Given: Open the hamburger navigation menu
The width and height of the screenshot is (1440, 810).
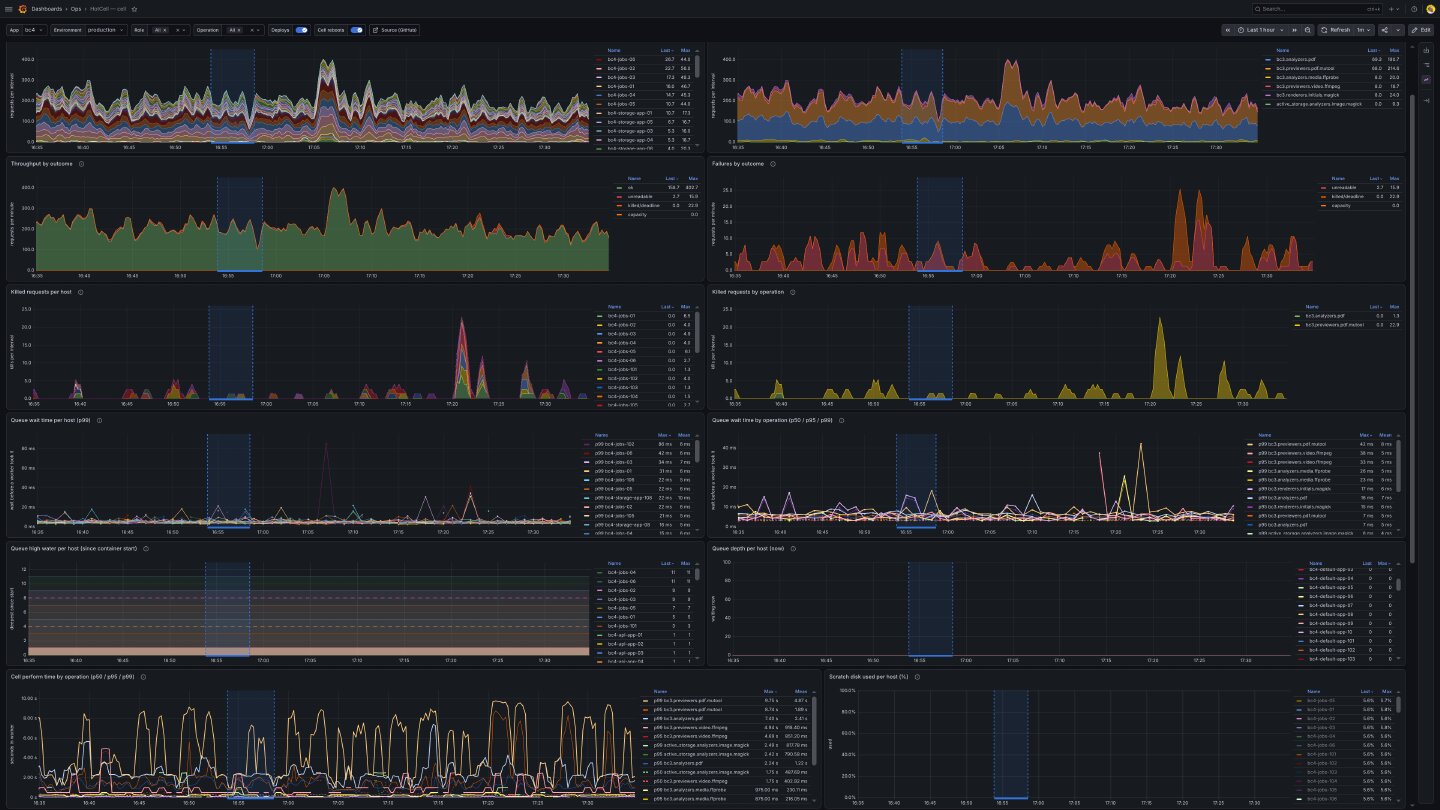Looking at the screenshot, I should click(x=9, y=9).
